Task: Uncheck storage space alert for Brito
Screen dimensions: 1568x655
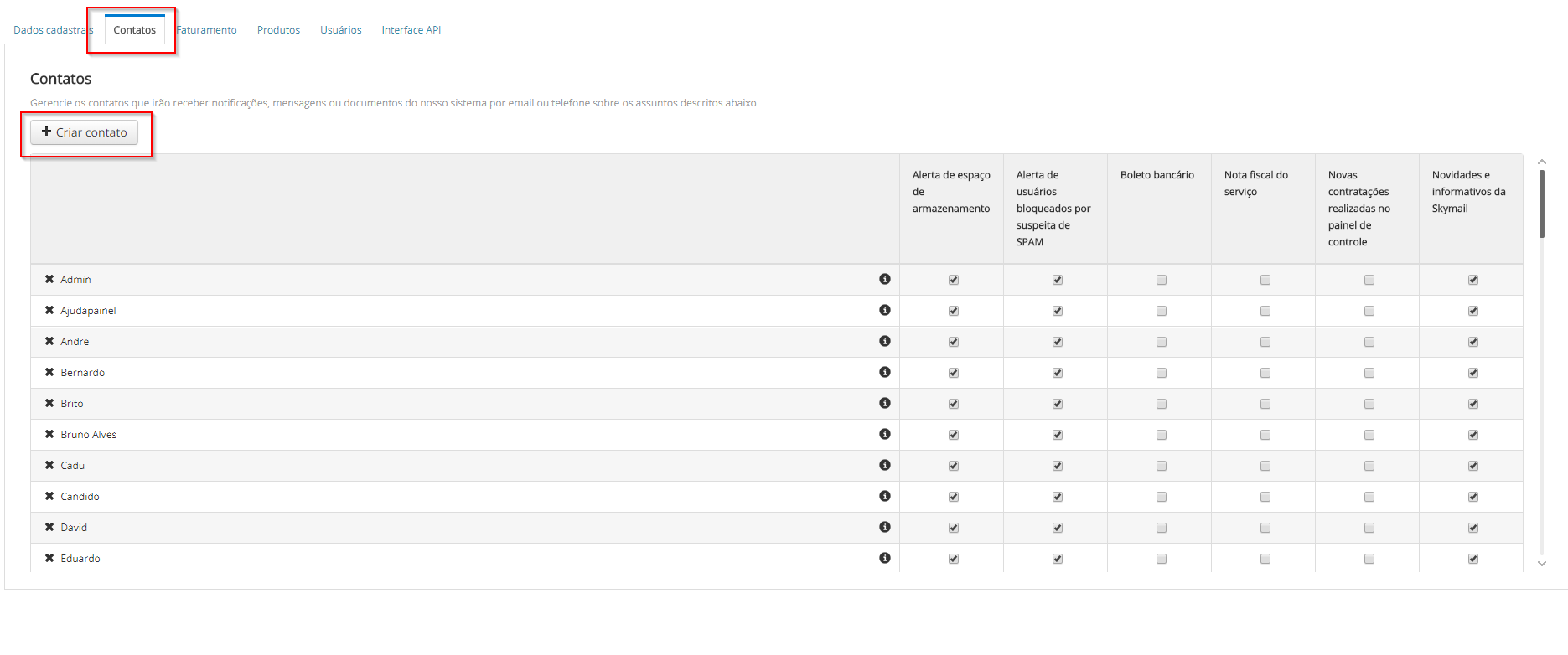Action: [x=953, y=404]
